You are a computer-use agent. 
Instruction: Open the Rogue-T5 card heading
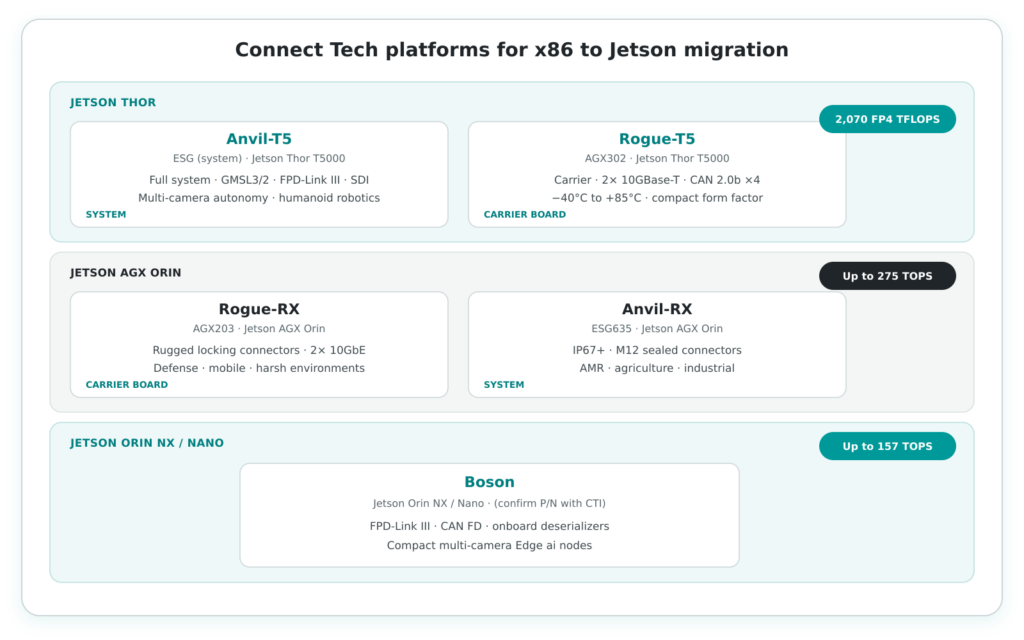[x=657, y=139]
